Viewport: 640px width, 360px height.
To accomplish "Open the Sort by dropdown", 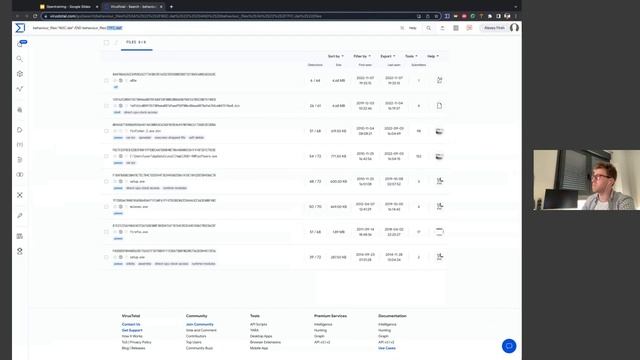I will click(336, 56).
